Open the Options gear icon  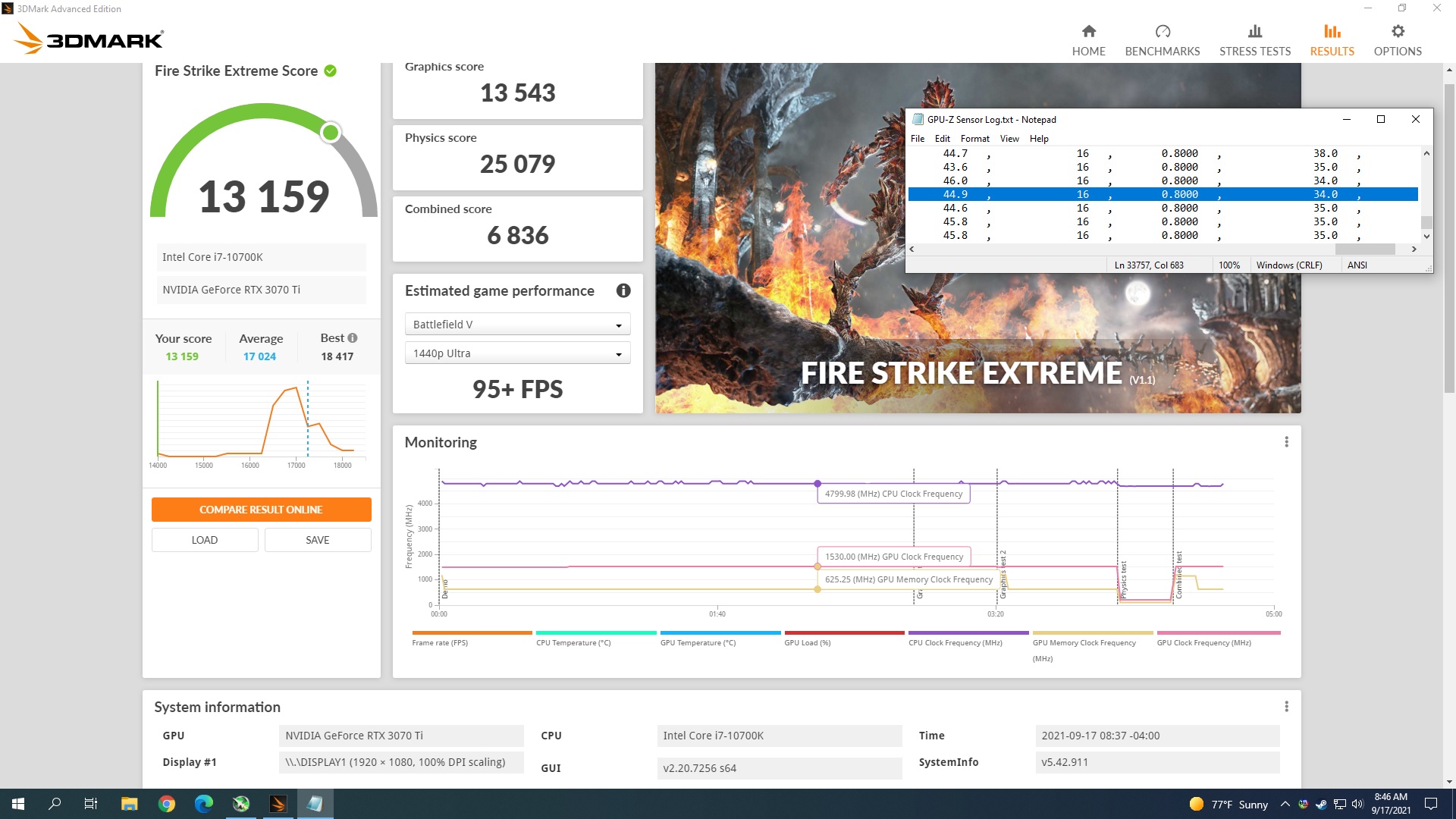(x=1398, y=32)
